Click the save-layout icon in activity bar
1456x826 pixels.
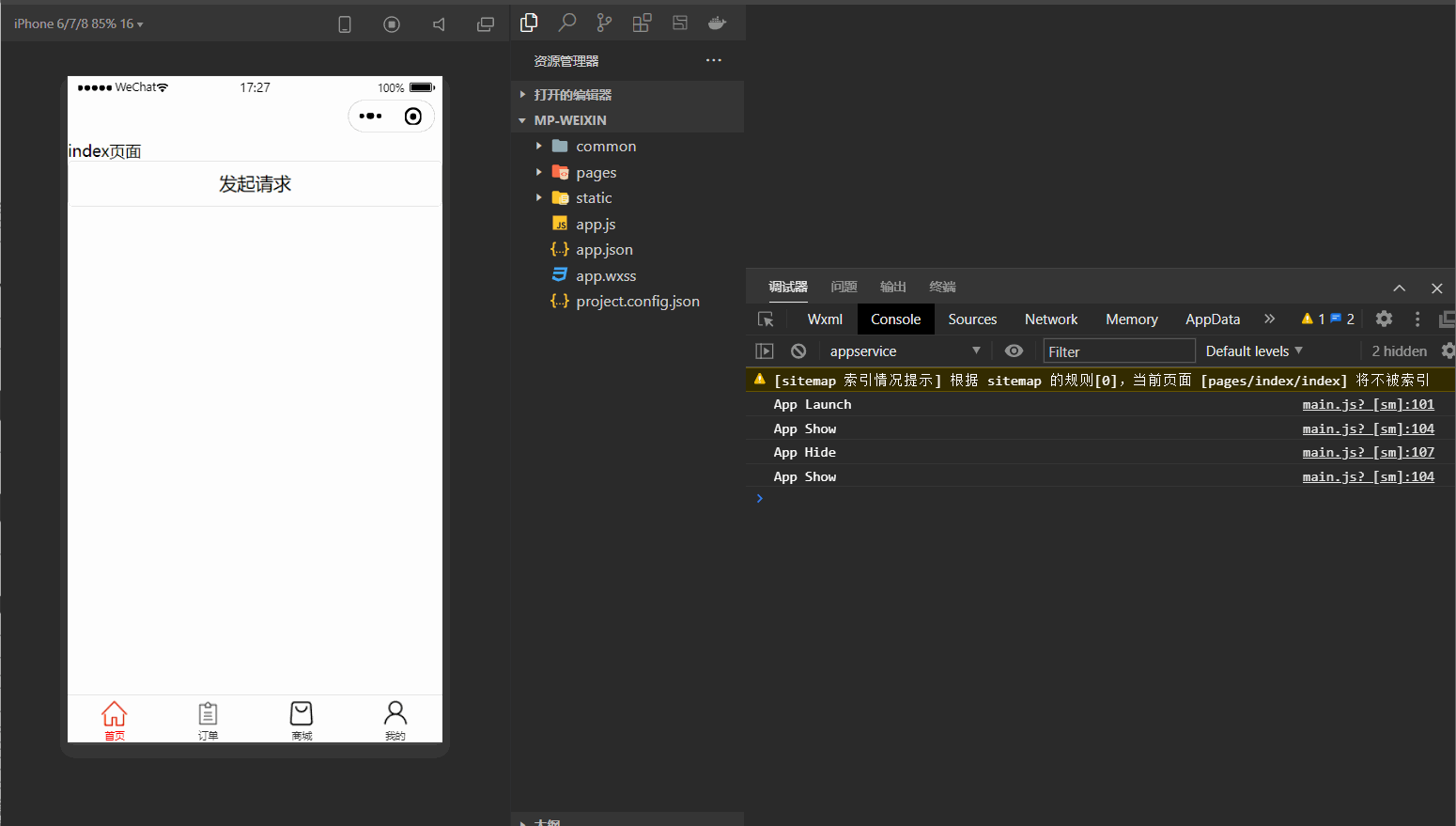(680, 23)
